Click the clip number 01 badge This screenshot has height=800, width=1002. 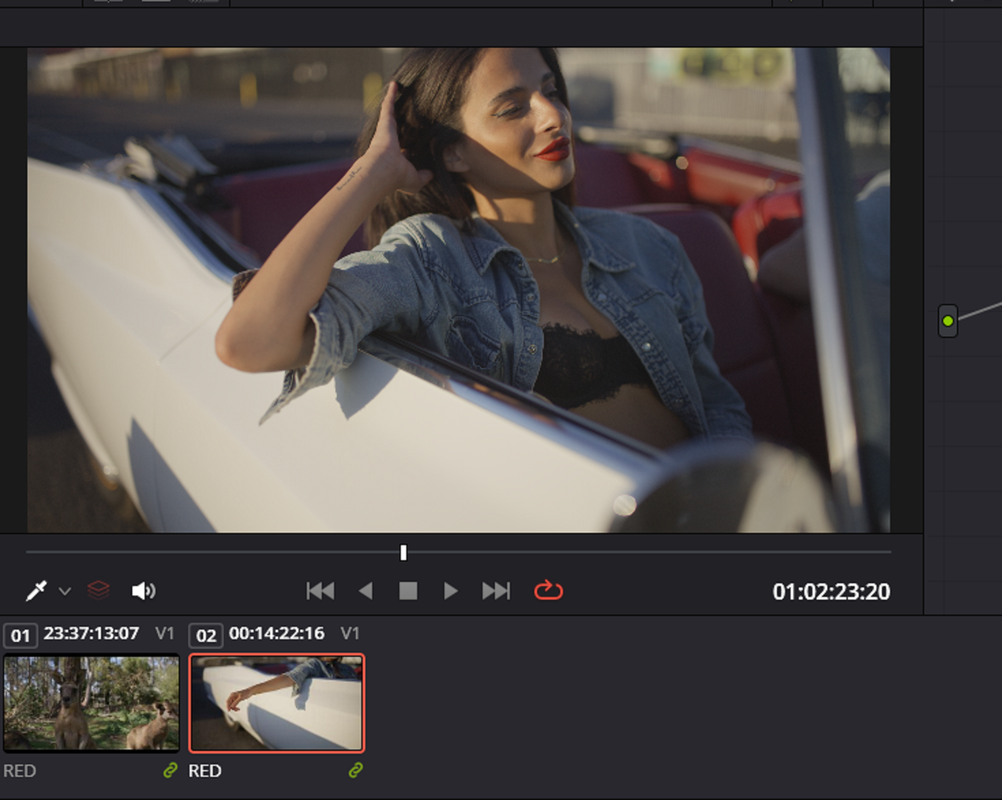(20, 636)
